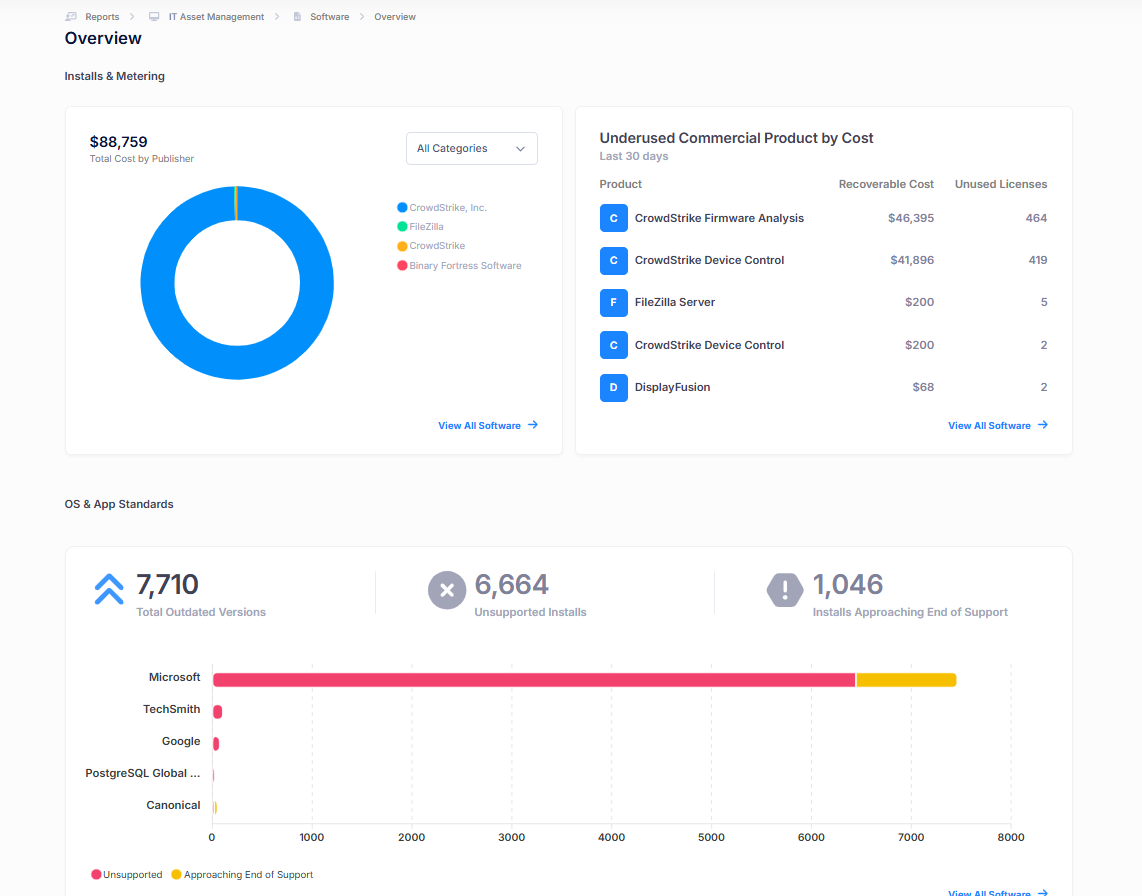This screenshot has height=896, width=1142.
Task: Click the Unsupported Installs X icon
Action: point(446,590)
